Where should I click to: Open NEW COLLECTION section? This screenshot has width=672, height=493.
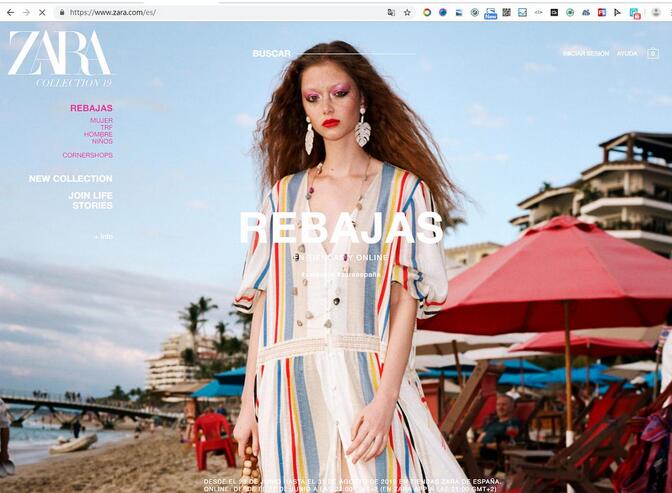tap(71, 179)
